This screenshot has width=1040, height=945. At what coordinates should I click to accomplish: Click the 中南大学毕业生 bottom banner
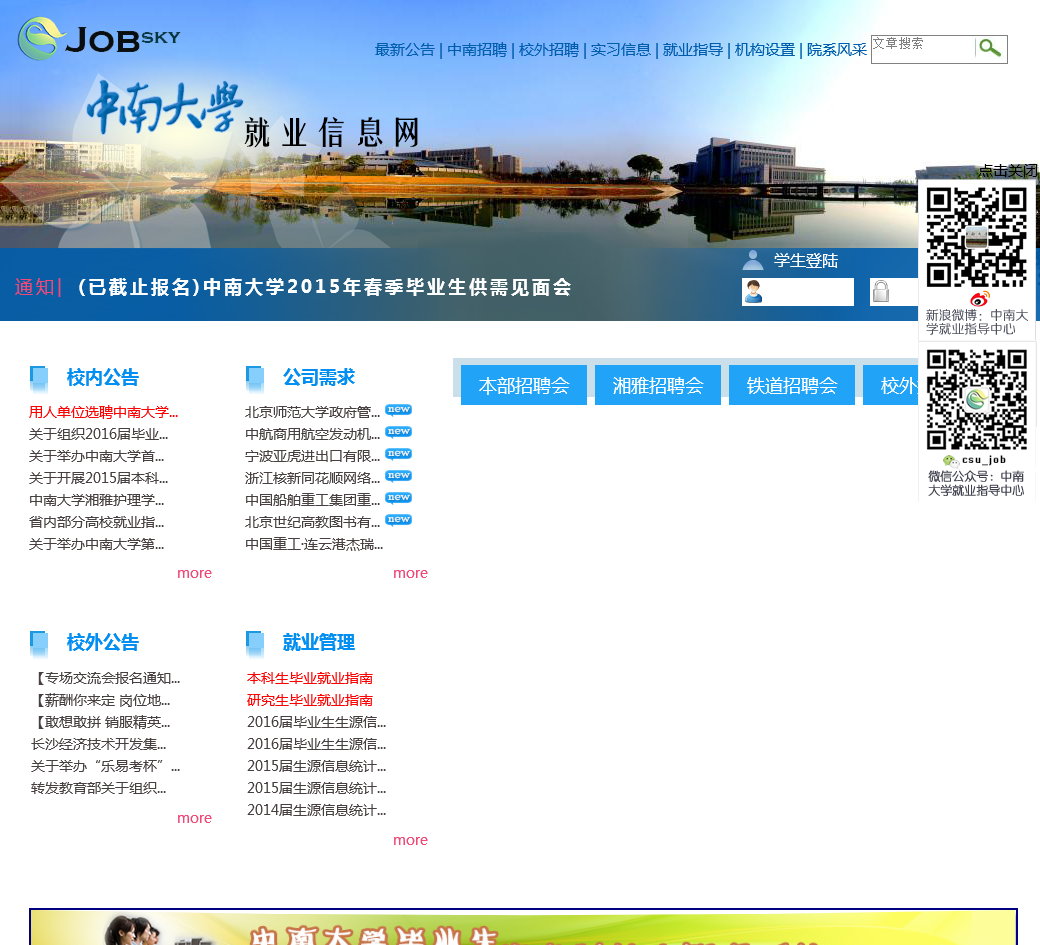[x=523, y=927]
